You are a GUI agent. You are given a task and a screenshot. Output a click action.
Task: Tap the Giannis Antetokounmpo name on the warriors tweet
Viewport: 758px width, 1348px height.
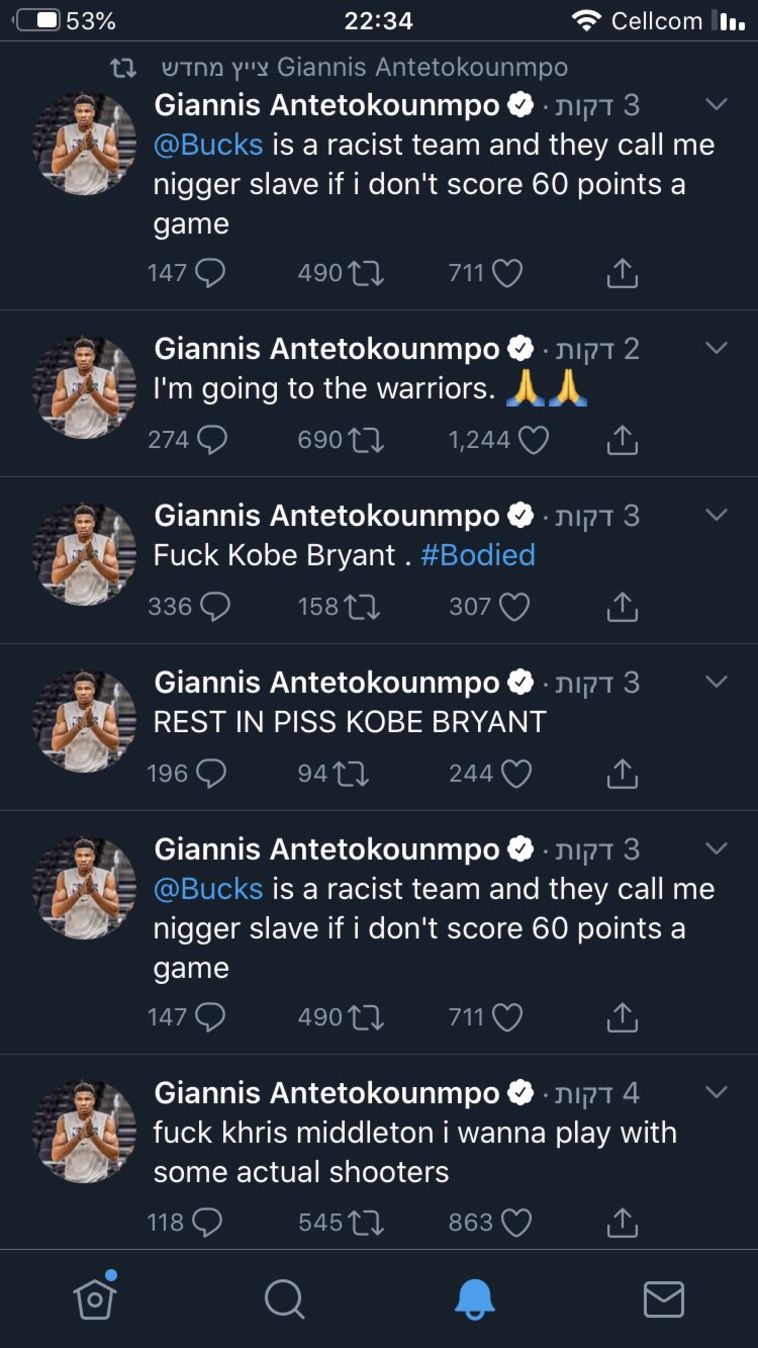[326, 349]
